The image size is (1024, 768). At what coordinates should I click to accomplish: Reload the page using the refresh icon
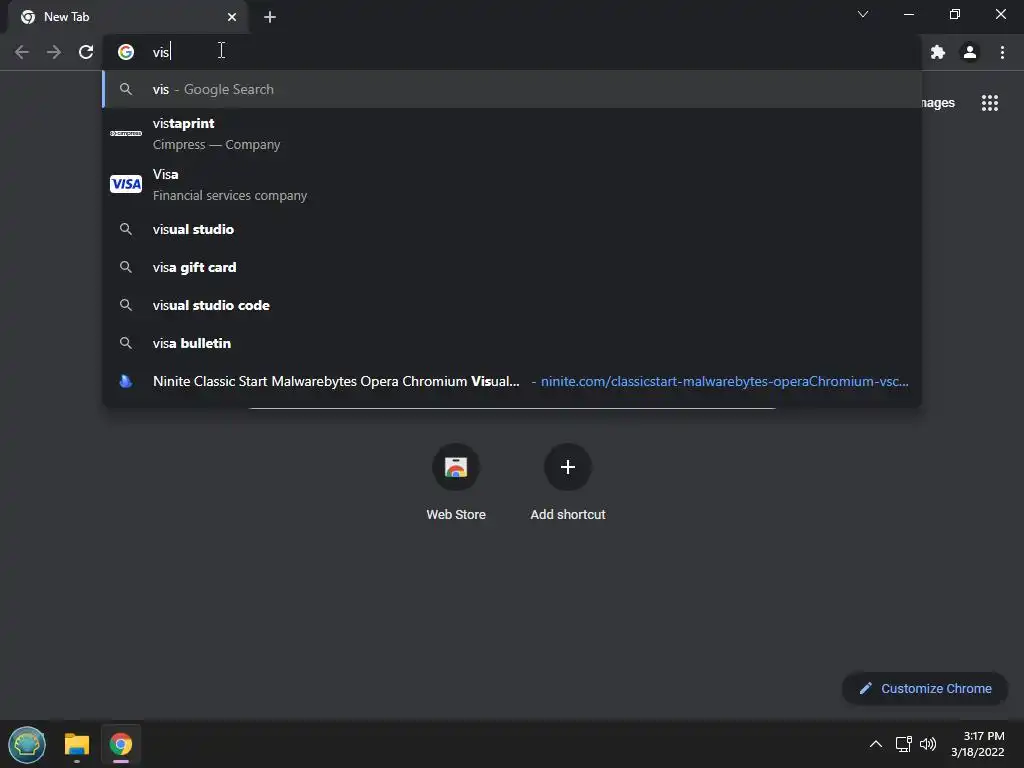(86, 52)
